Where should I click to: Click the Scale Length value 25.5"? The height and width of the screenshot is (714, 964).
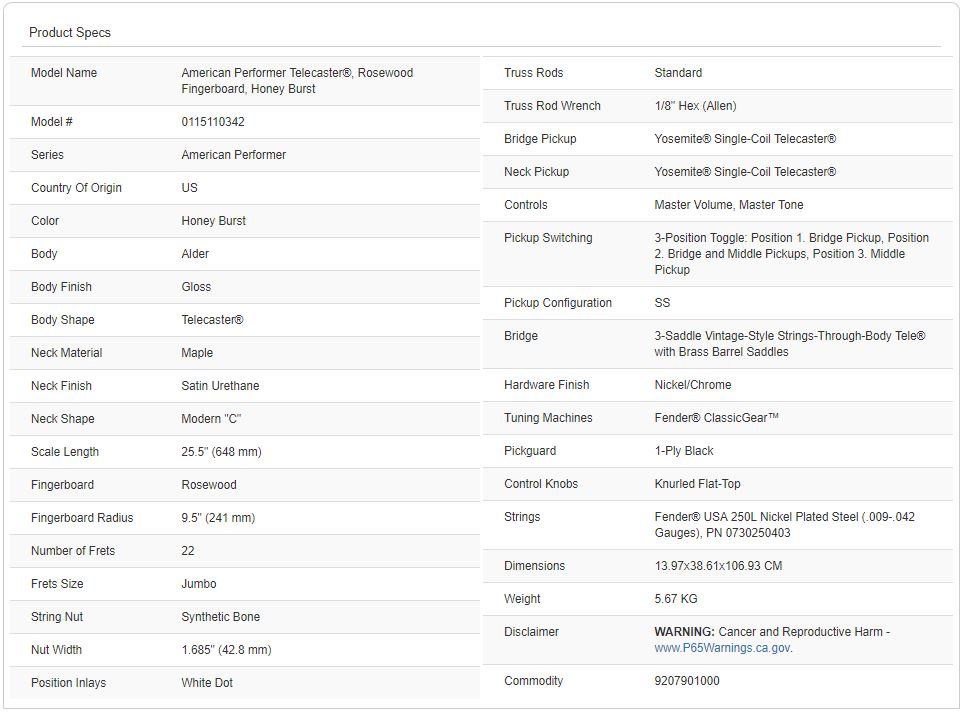click(x=221, y=452)
